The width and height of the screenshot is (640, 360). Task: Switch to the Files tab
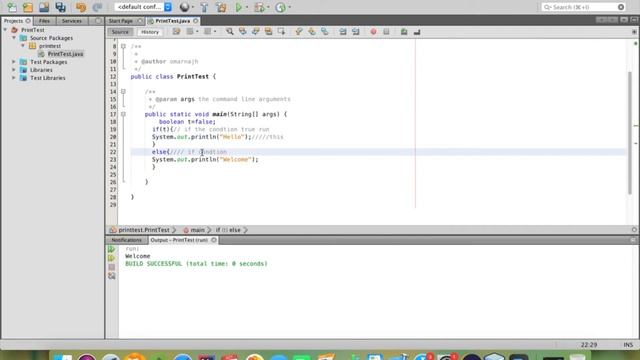(x=44, y=21)
